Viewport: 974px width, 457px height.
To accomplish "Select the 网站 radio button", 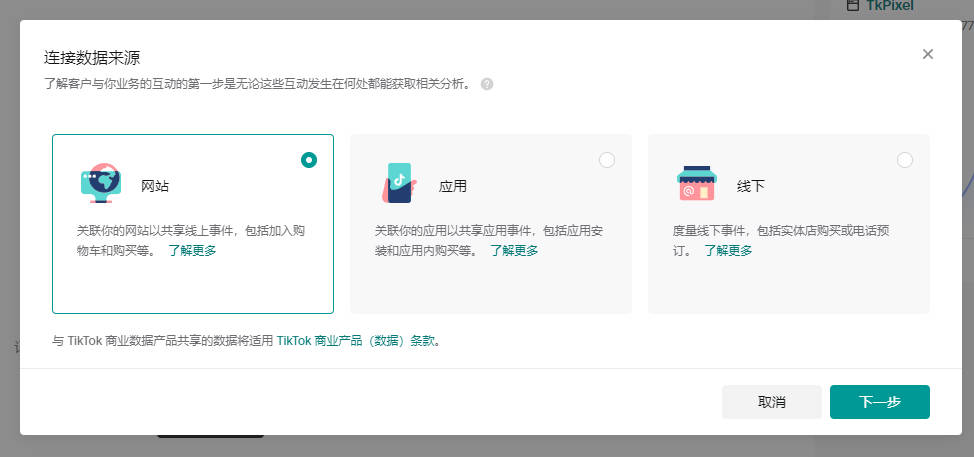I will coord(309,160).
